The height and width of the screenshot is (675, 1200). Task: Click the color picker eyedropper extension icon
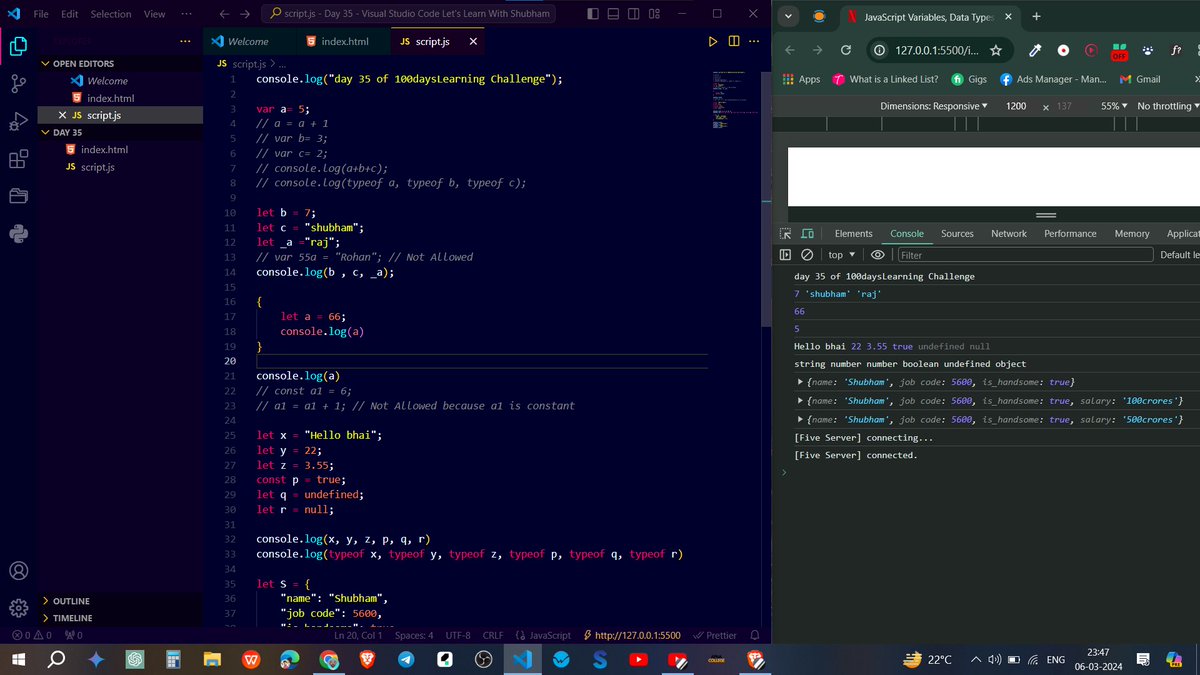click(x=1036, y=50)
